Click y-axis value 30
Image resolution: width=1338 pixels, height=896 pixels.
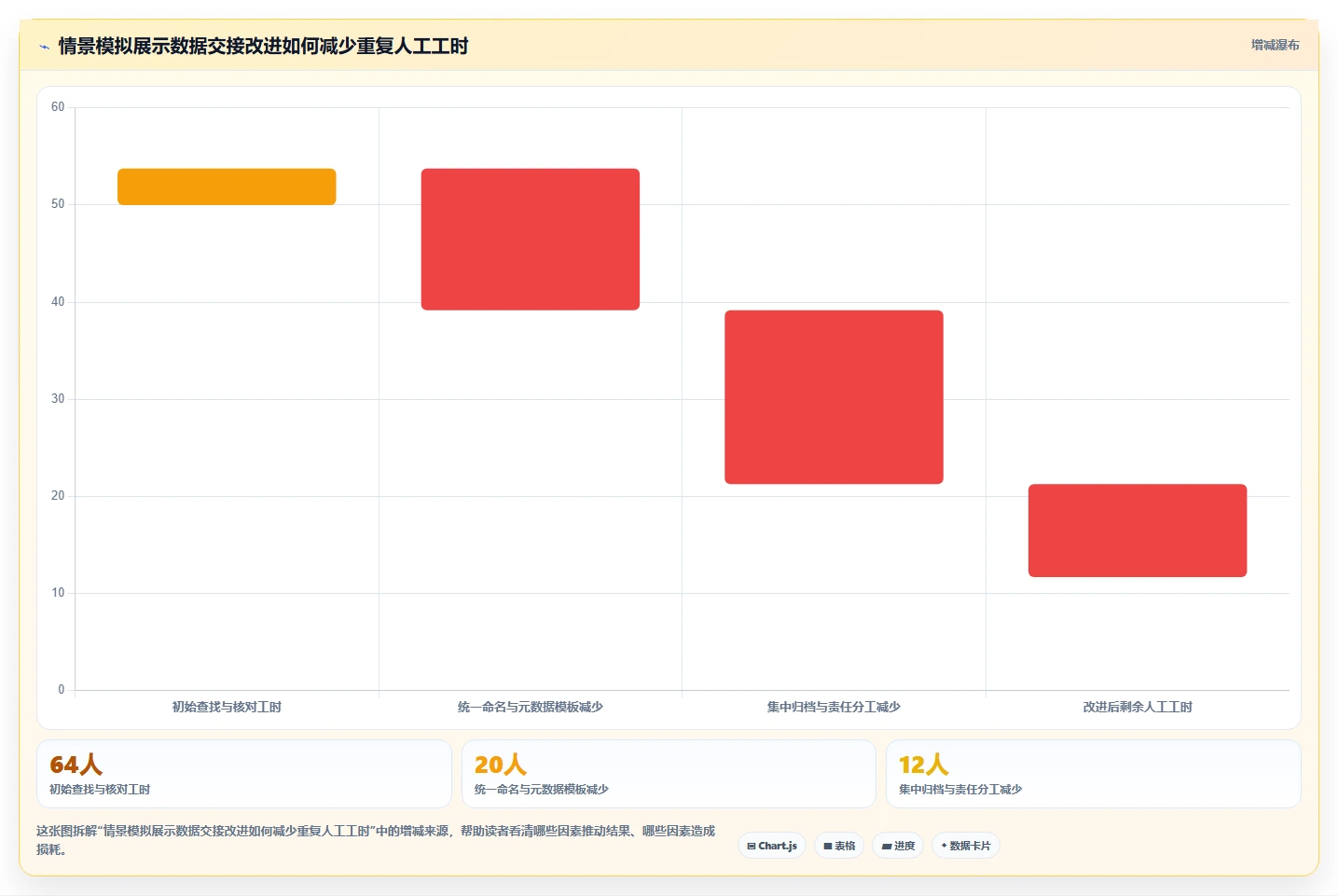tap(58, 399)
